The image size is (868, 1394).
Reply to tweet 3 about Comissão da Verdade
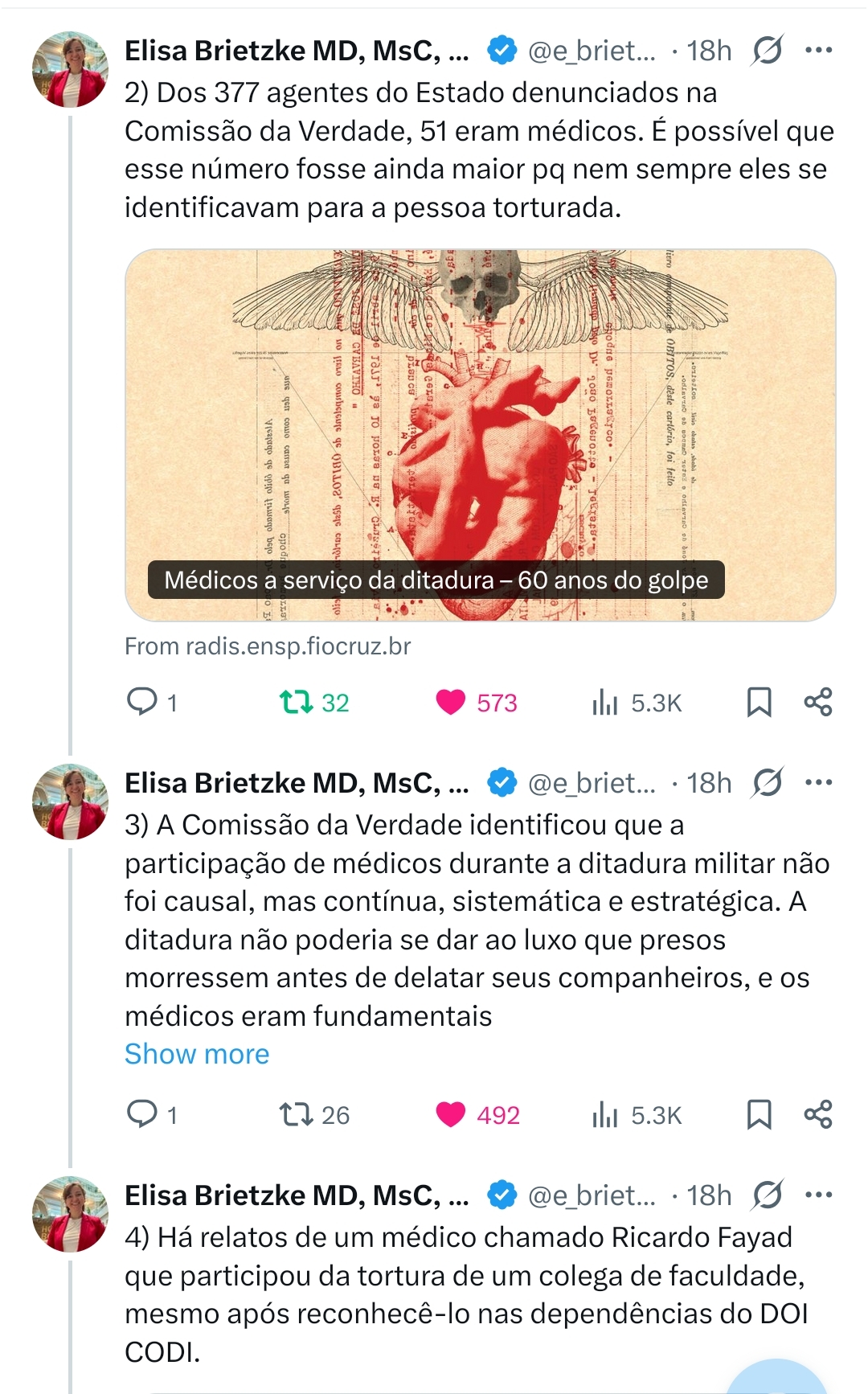click(143, 1114)
